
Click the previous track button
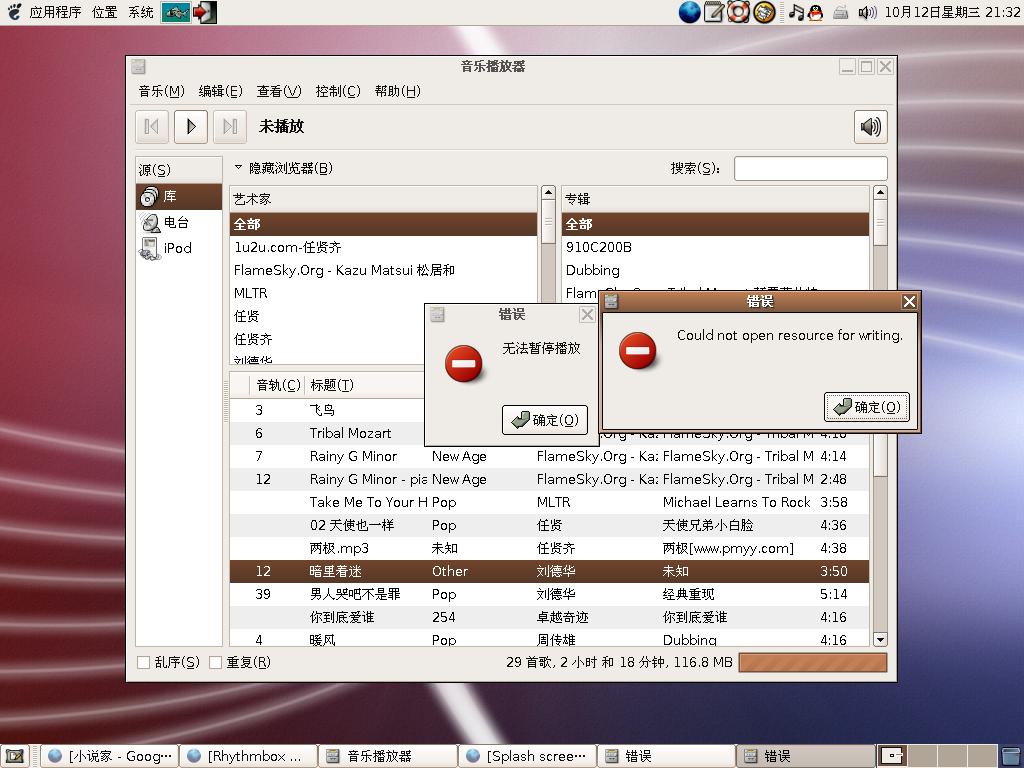(152, 127)
